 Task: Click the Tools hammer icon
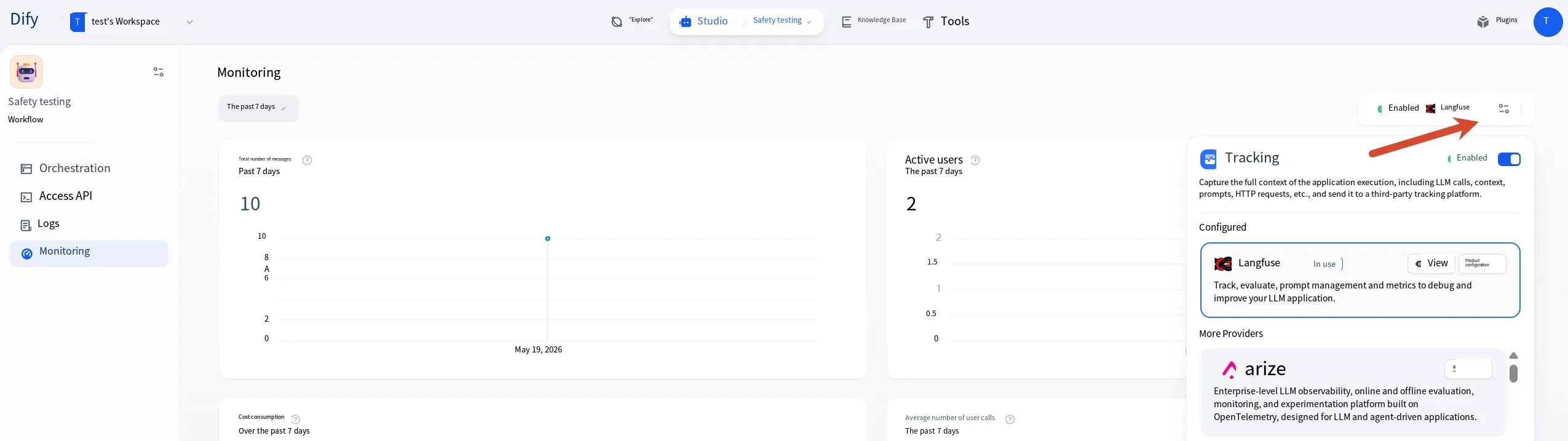pos(929,23)
